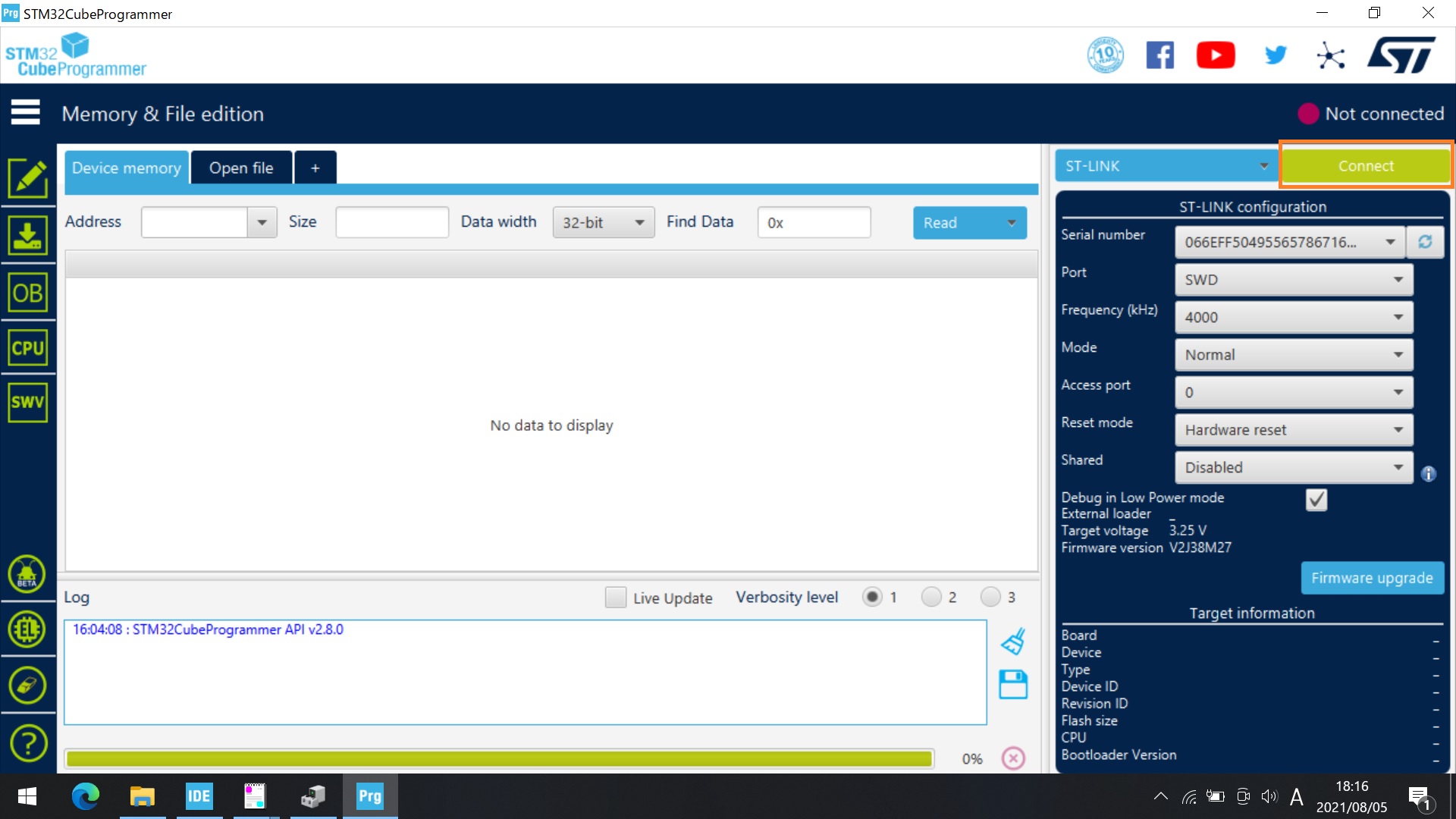Open Reset mode Hardware reset dropdown
The width and height of the screenshot is (1456, 819).
[x=1294, y=430]
